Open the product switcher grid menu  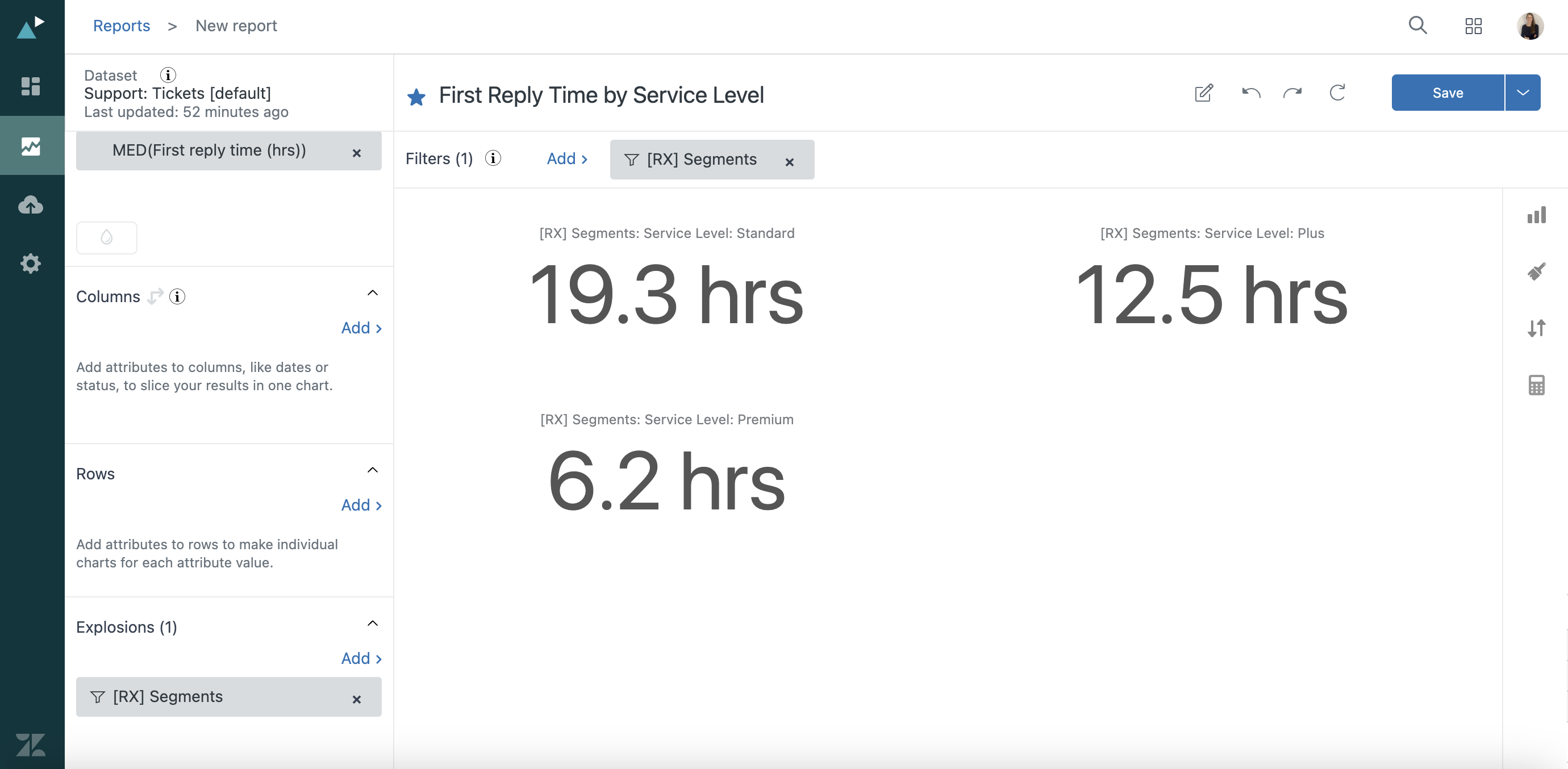point(1474,26)
